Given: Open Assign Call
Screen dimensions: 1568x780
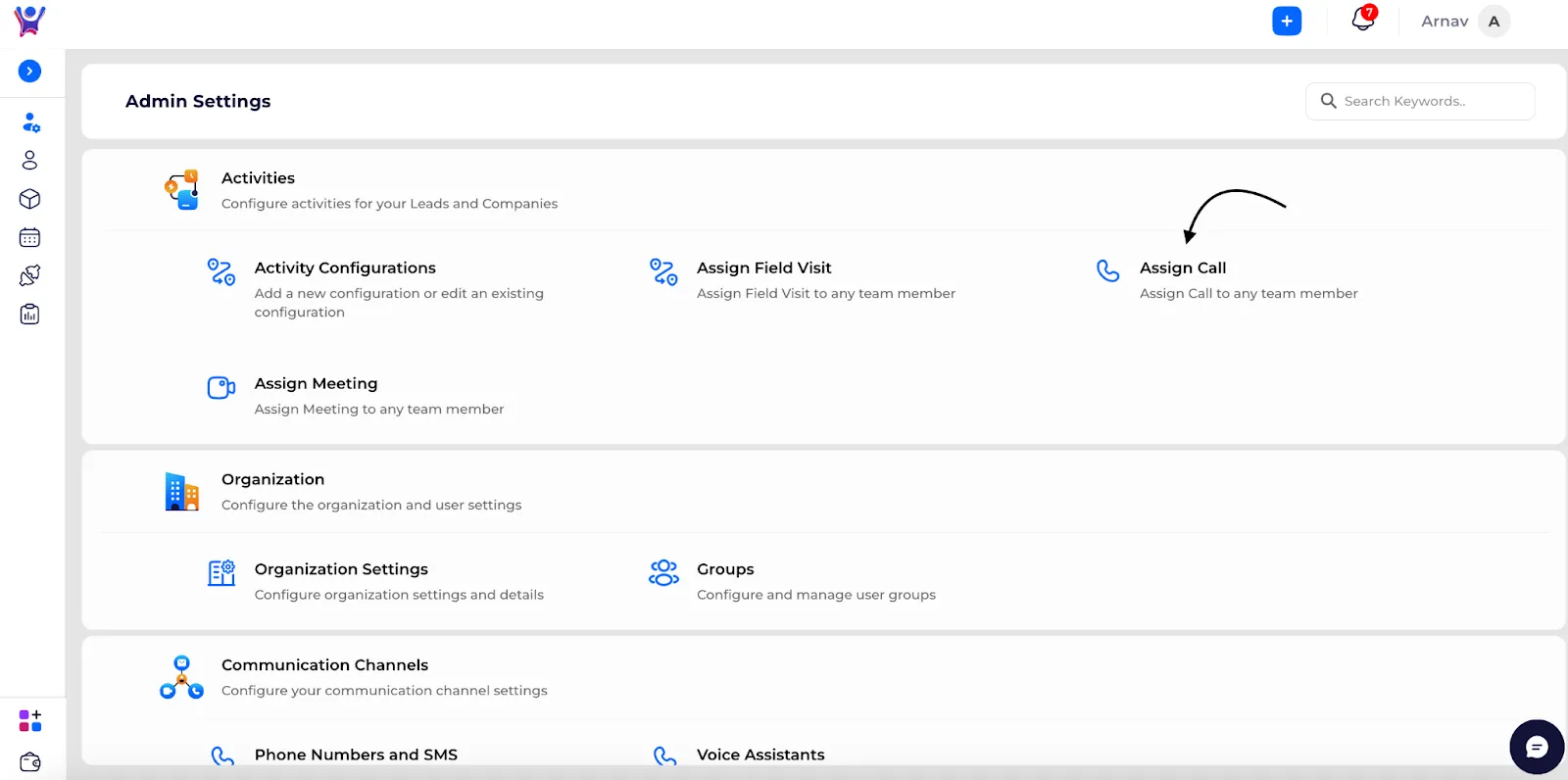Looking at the screenshot, I should [1183, 268].
